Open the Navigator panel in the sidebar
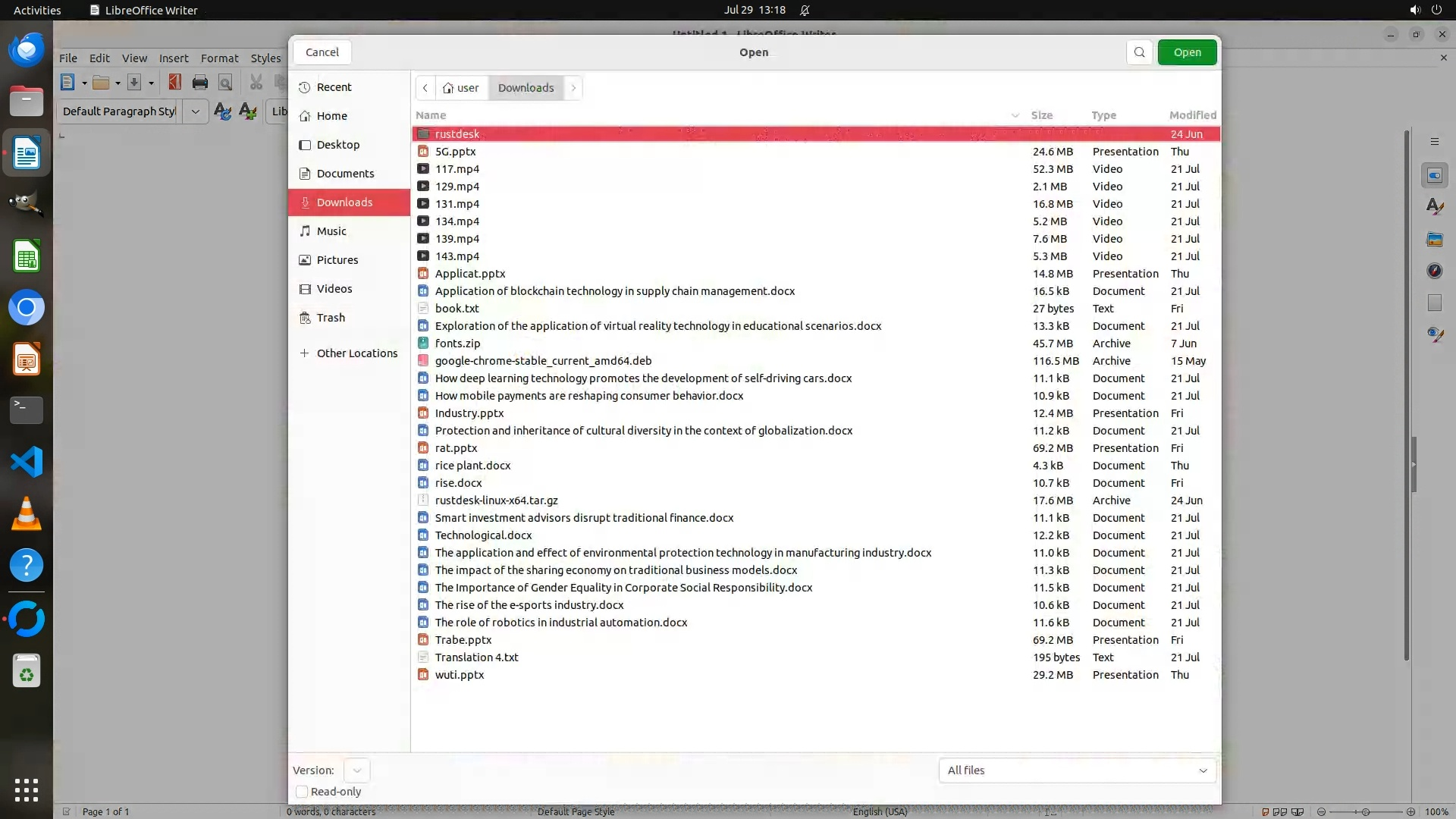Image resolution: width=1456 pixels, height=819 pixels. pyautogui.click(x=1434, y=271)
